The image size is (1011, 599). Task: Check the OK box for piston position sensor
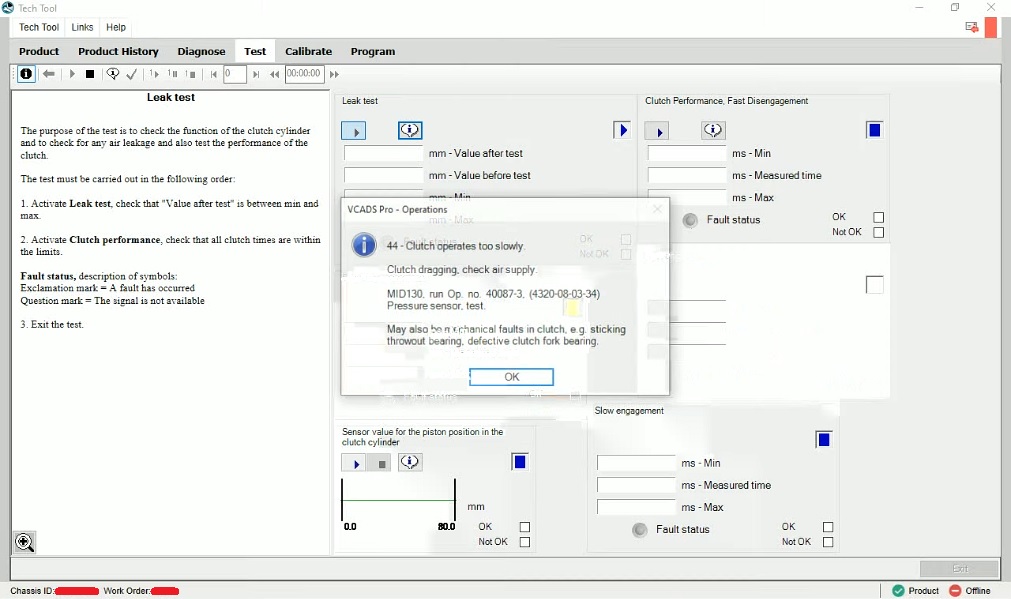pyautogui.click(x=525, y=527)
